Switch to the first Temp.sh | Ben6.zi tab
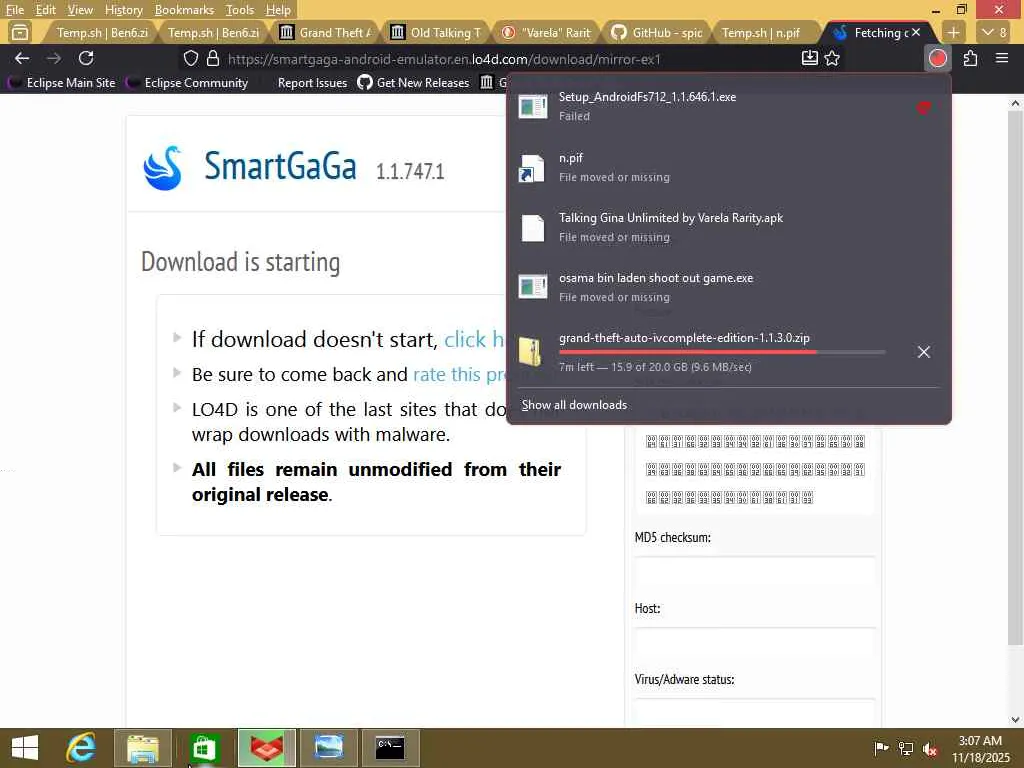The width and height of the screenshot is (1024, 768). (103, 32)
